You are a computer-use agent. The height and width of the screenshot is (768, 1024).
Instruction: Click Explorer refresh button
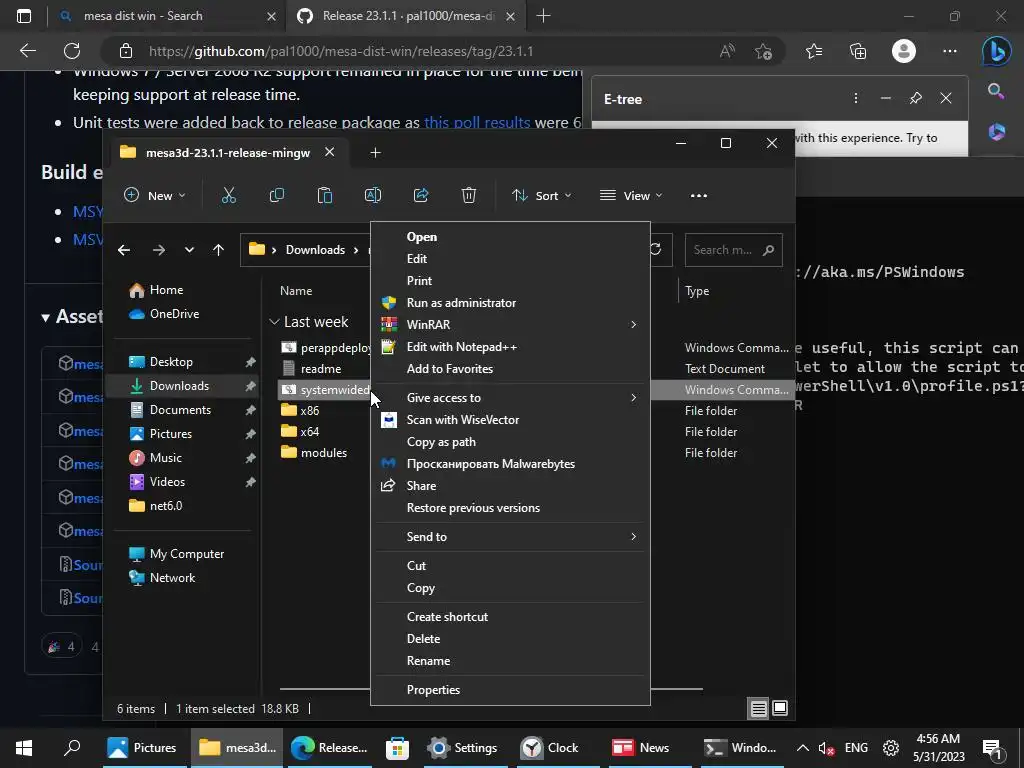point(656,249)
